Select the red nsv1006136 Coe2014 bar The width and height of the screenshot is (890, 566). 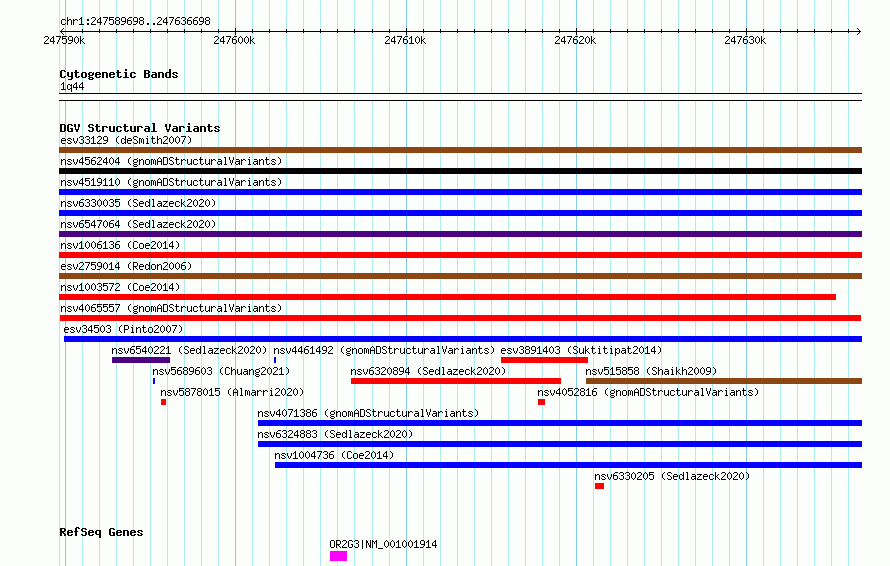460,255
